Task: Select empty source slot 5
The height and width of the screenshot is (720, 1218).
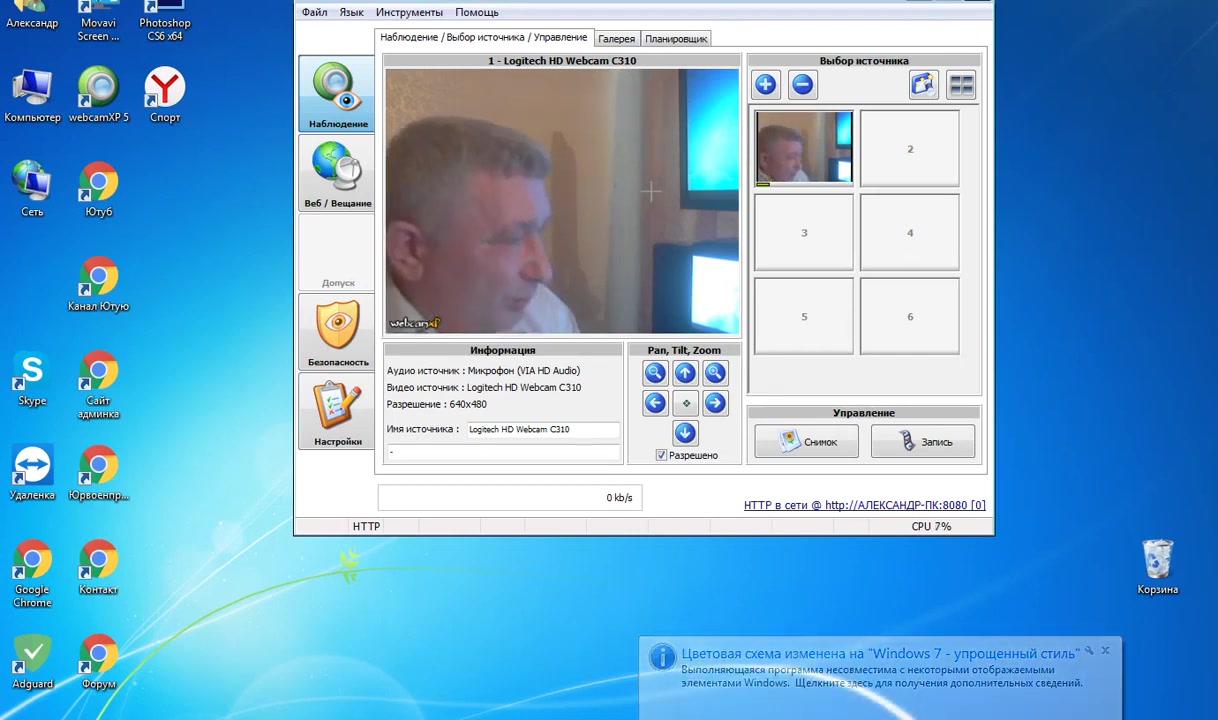Action: point(804,317)
